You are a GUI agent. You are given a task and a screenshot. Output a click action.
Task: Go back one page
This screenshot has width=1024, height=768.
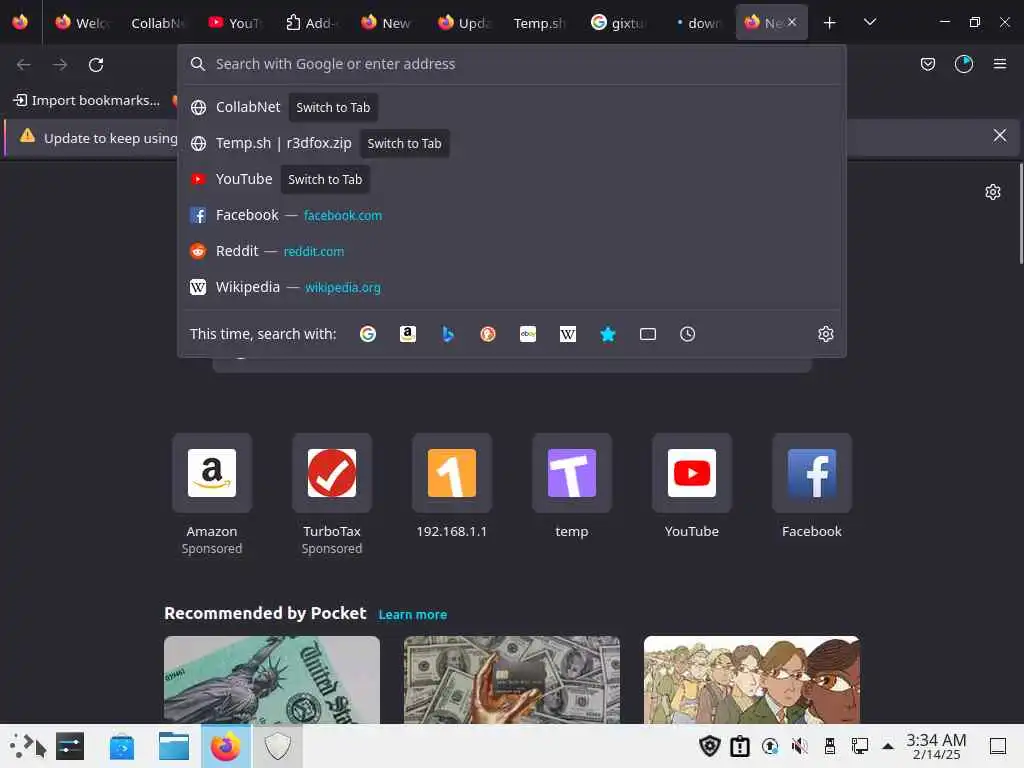[24, 65]
